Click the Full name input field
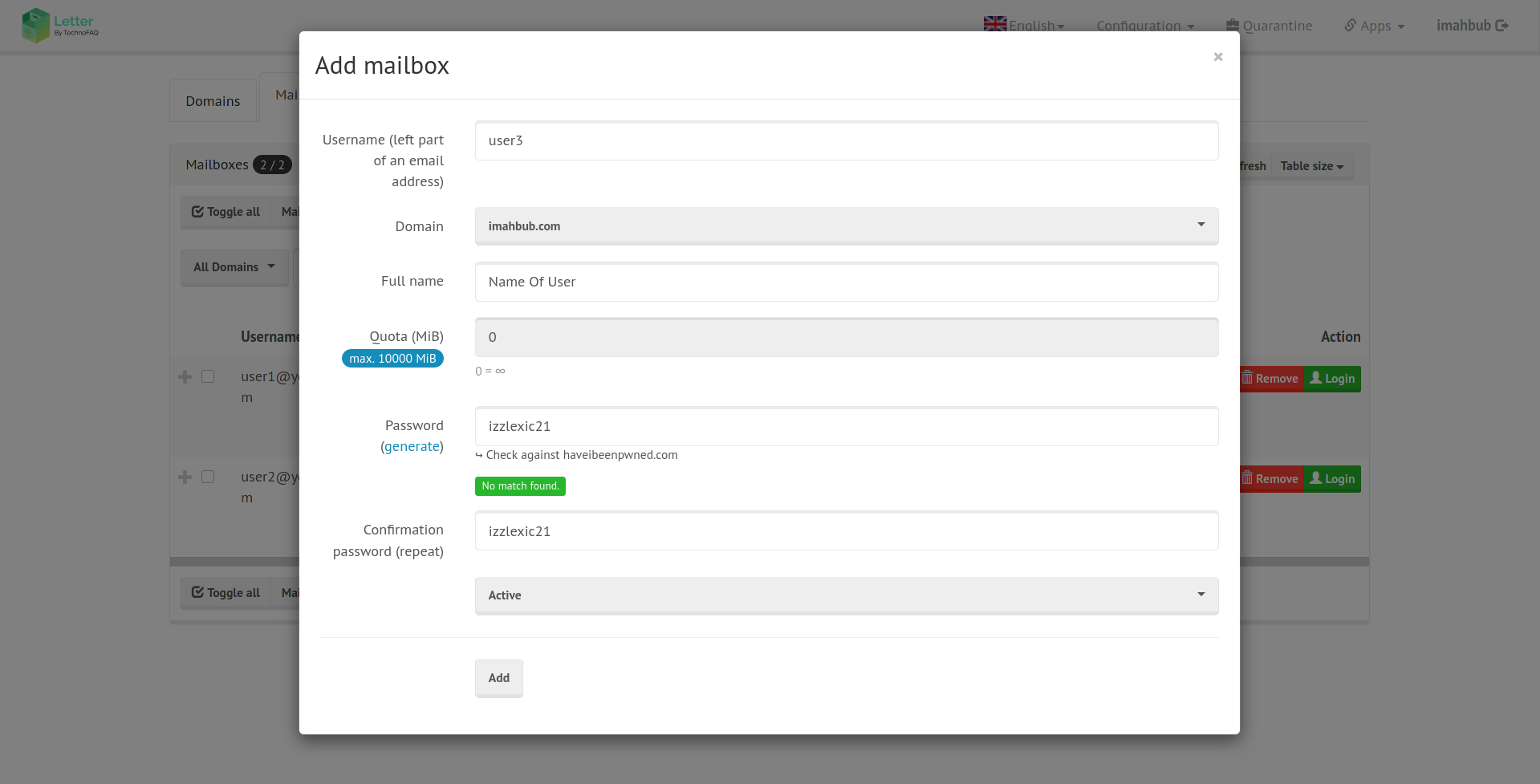Screen dimensions: 1540x784 (847, 282)
